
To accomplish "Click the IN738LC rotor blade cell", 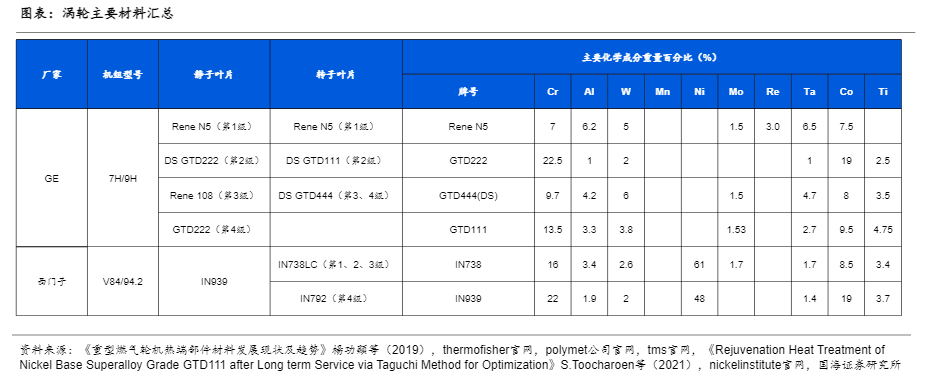I will [336, 264].
